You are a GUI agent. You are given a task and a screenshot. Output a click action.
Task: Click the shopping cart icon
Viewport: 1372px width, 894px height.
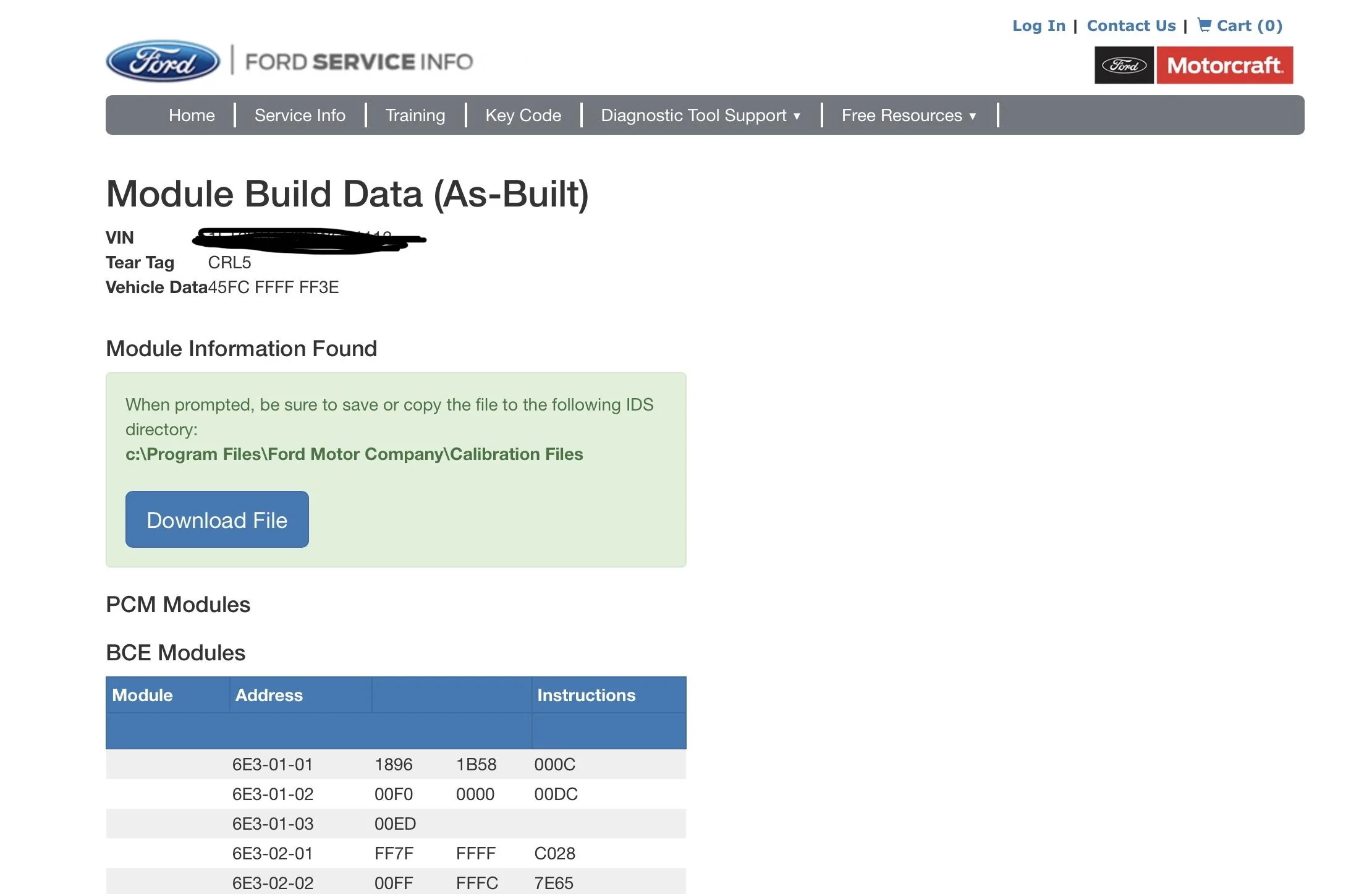1204,25
